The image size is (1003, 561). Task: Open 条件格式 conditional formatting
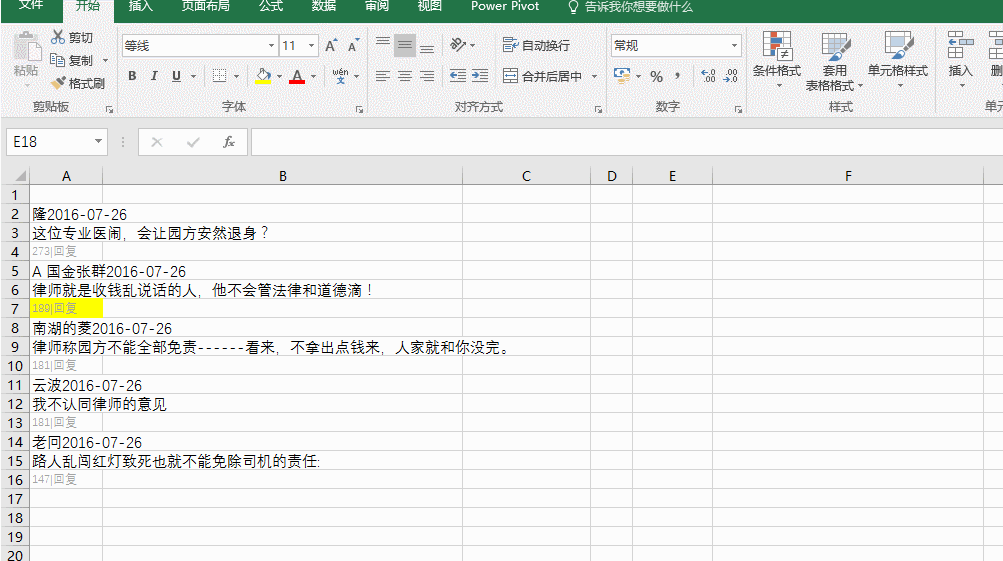click(x=777, y=60)
